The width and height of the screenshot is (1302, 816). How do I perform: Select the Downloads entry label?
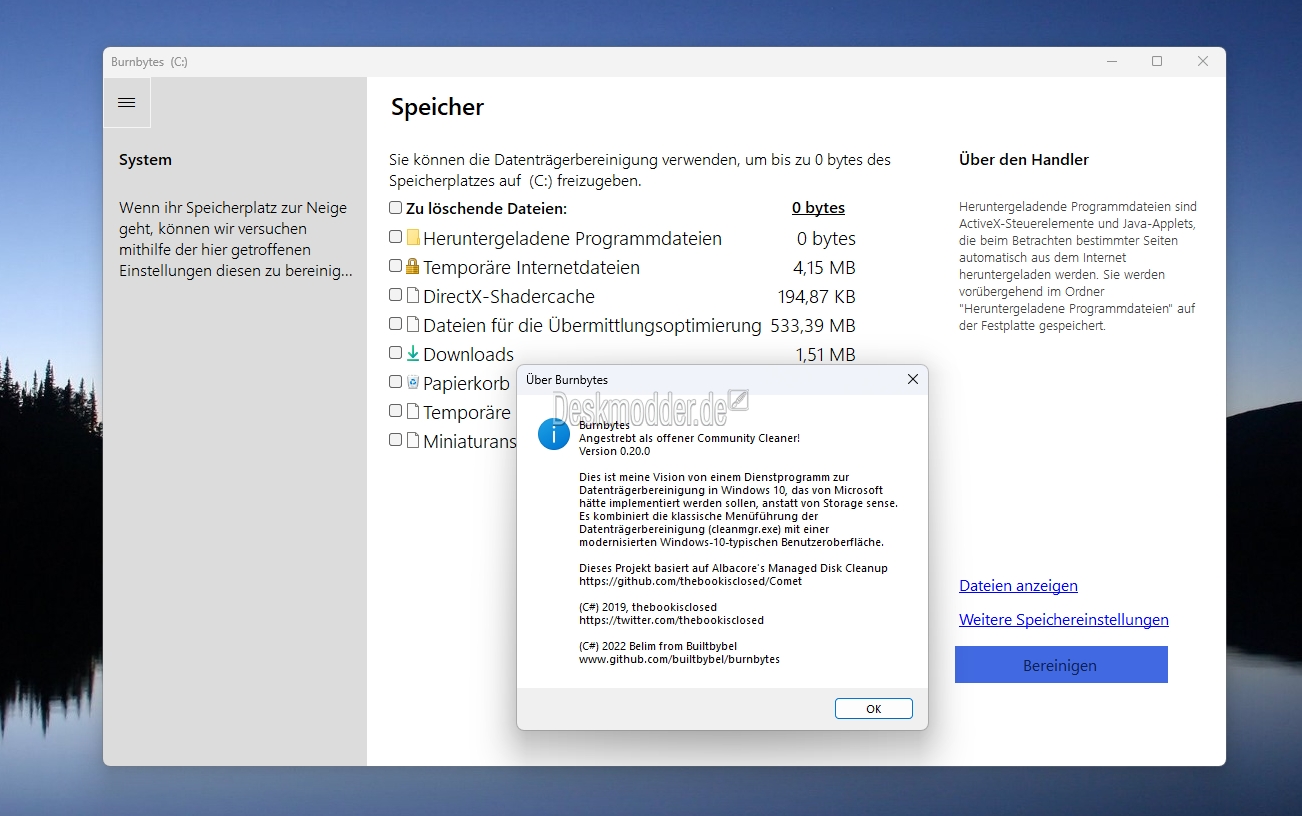pos(468,355)
